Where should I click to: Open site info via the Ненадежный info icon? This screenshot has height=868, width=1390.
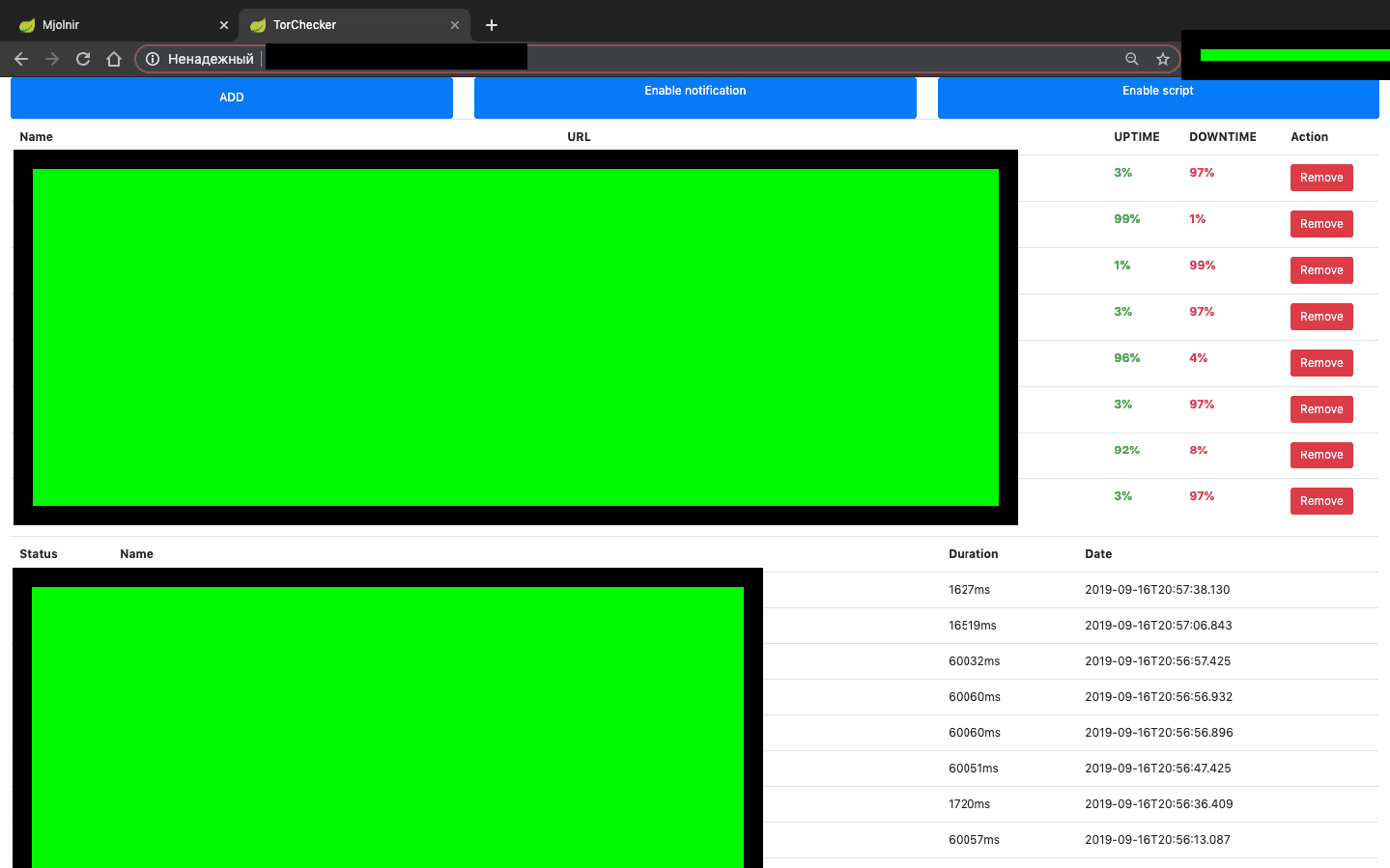point(153,58)
